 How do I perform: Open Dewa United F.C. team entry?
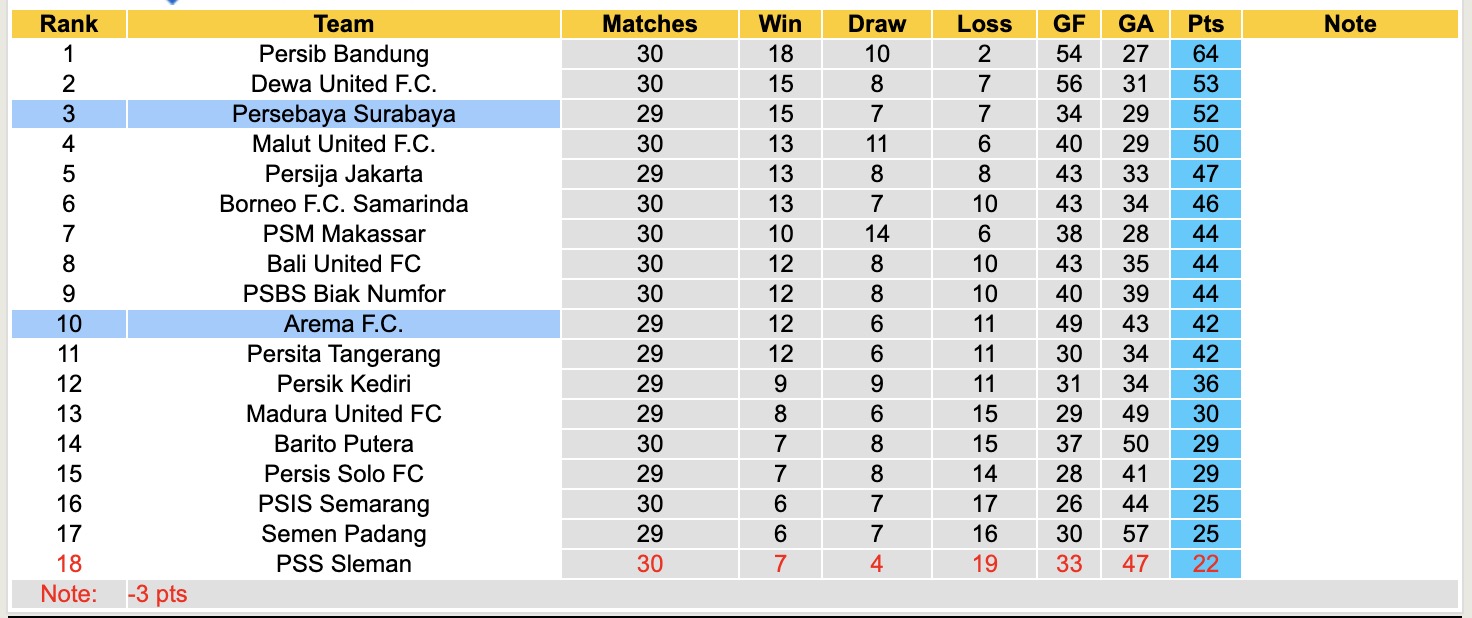coord(343,84)
